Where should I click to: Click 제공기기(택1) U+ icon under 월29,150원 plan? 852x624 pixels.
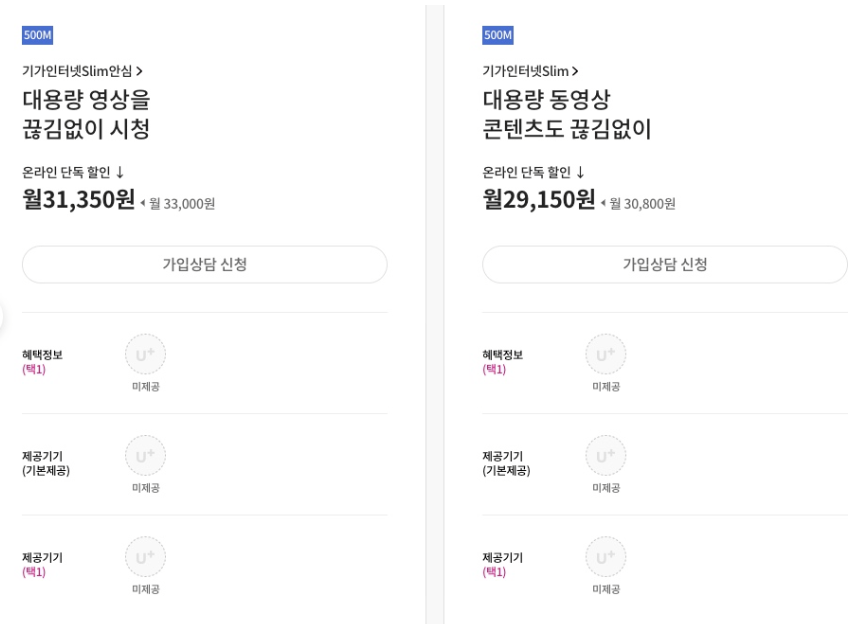pyautogui.click(x=605, y=557)
